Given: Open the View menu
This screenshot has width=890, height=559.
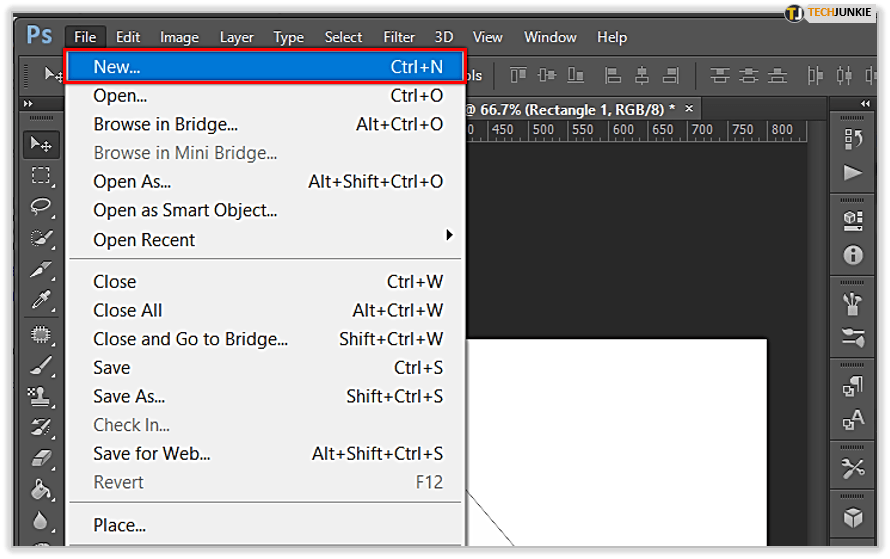Looking at the screenshot, I should click(488, 37).
